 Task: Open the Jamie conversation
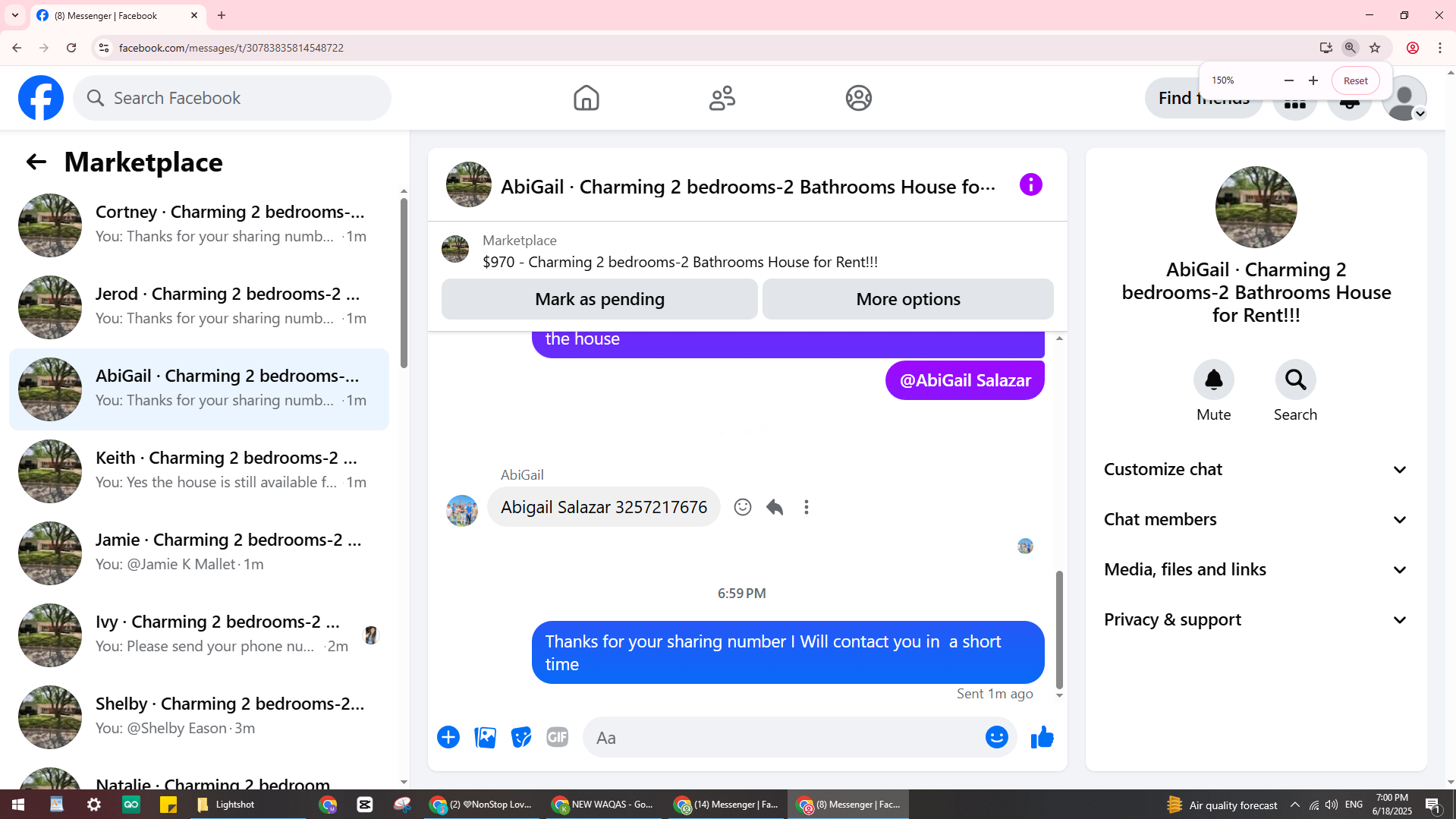click(x=199, y=553)
